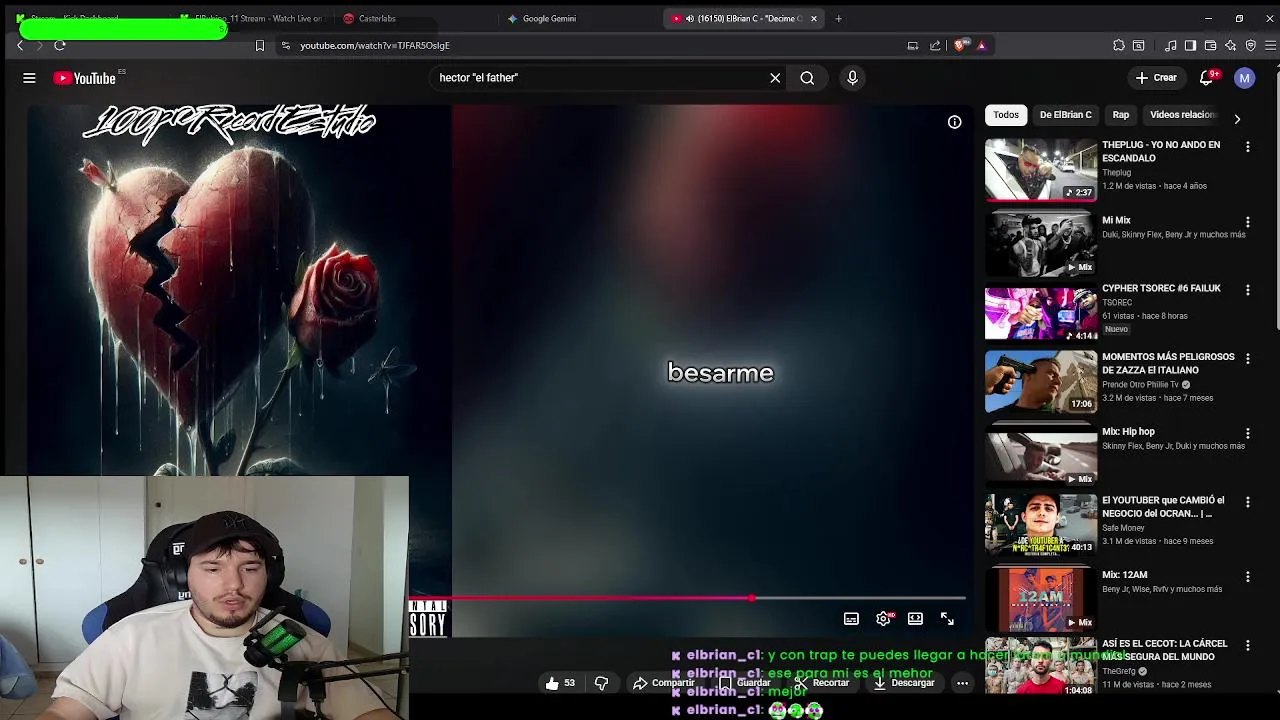The image size is (1280, 720).
Task: Open the CYPHER TSOREC #6 thumbnail
Action: coord(1041,313)
